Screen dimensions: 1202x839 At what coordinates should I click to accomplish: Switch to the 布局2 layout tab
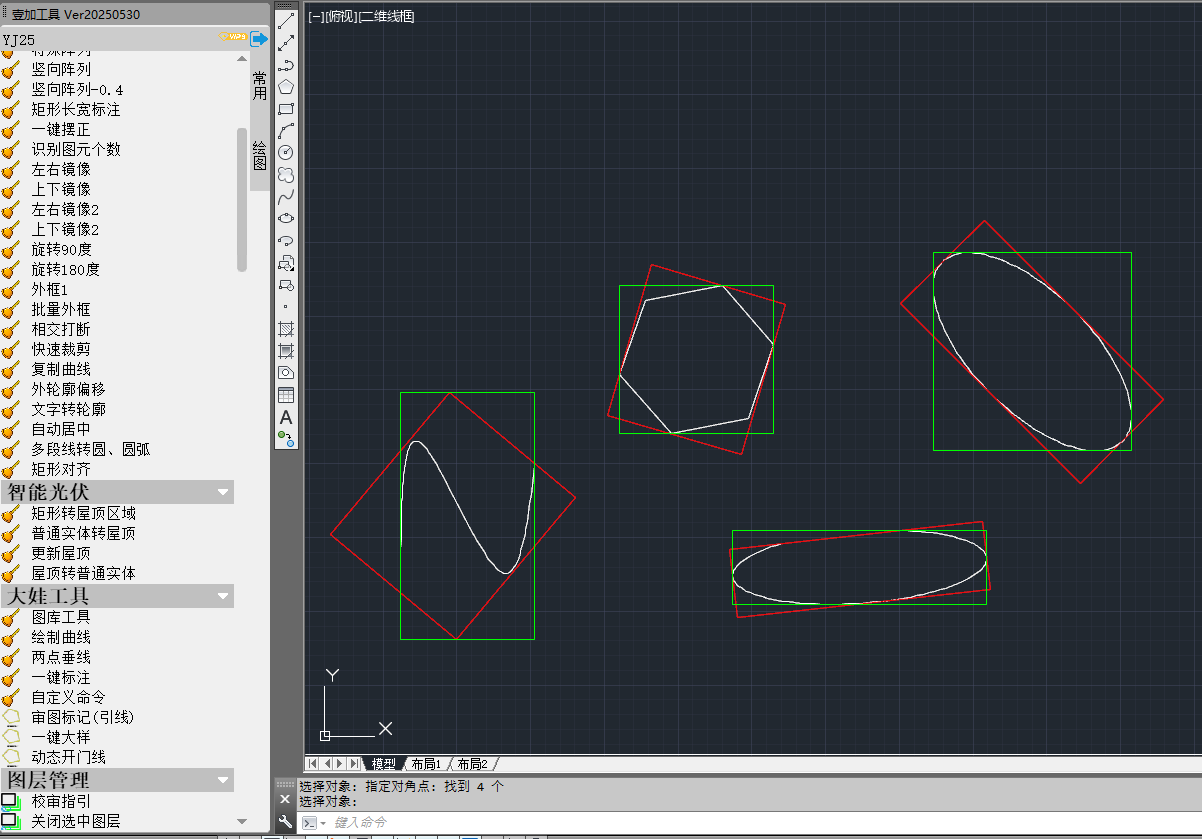click(472, 763)
